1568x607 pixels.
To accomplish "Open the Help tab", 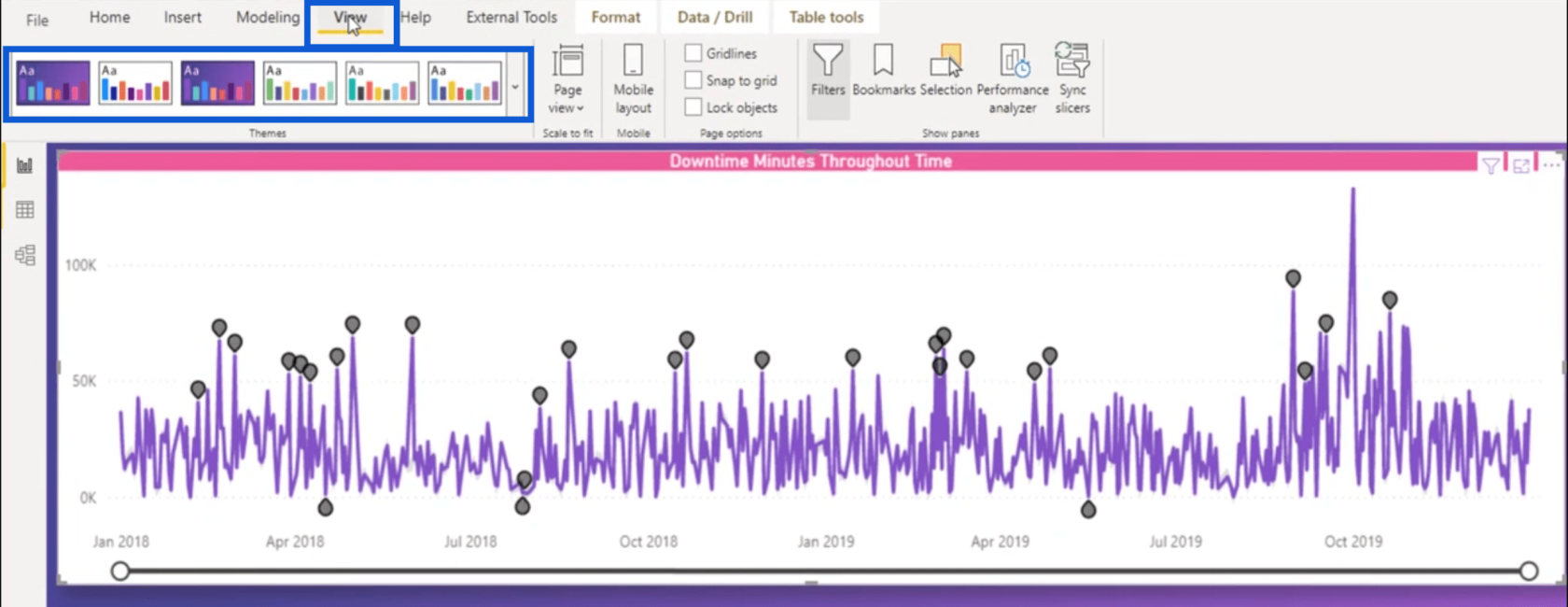I will coord(415,17).
